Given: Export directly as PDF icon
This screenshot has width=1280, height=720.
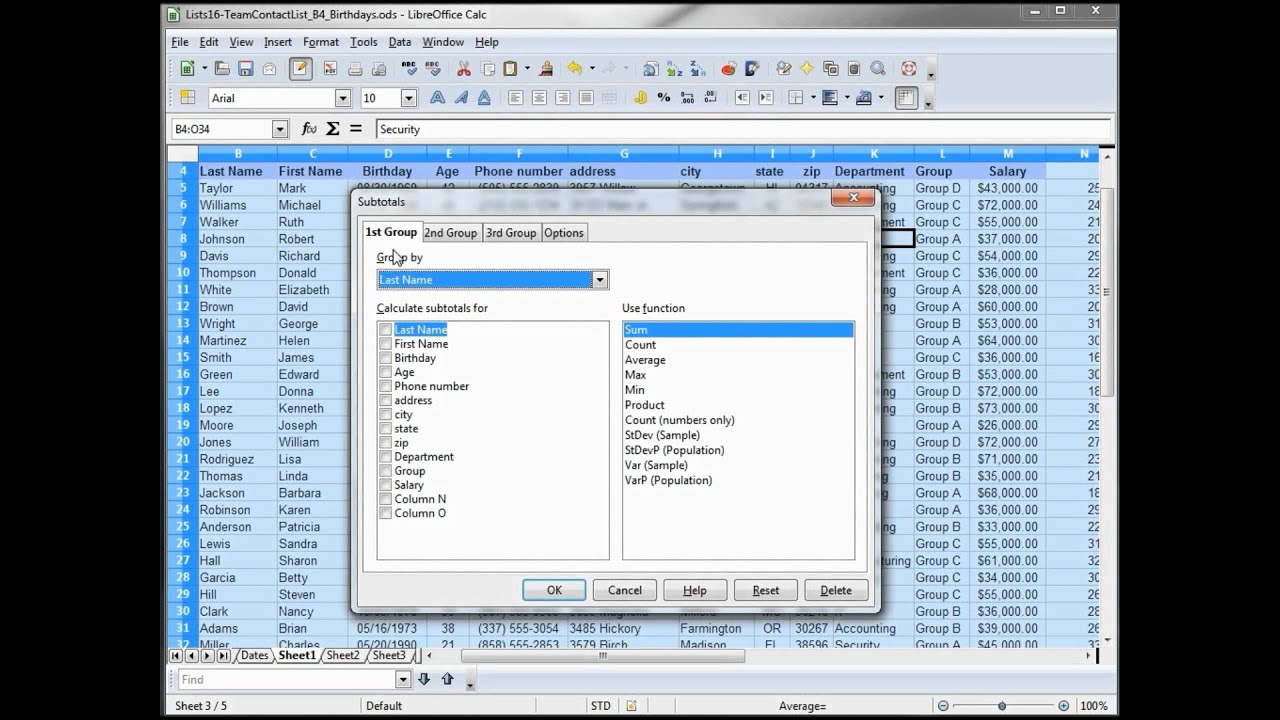Looking at the screenshot, I should click(x=331, y=69).
